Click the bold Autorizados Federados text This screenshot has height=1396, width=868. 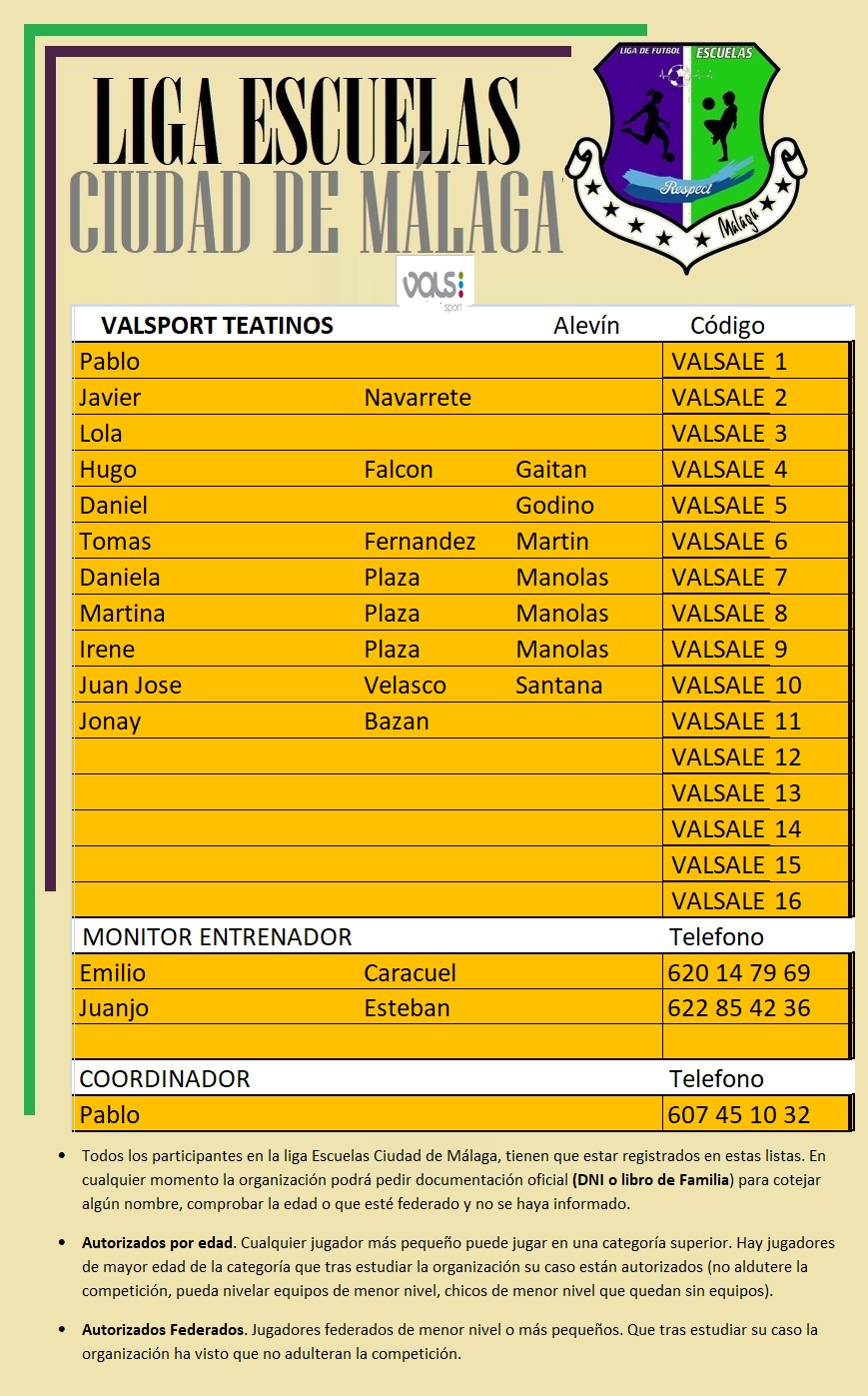163,1330
